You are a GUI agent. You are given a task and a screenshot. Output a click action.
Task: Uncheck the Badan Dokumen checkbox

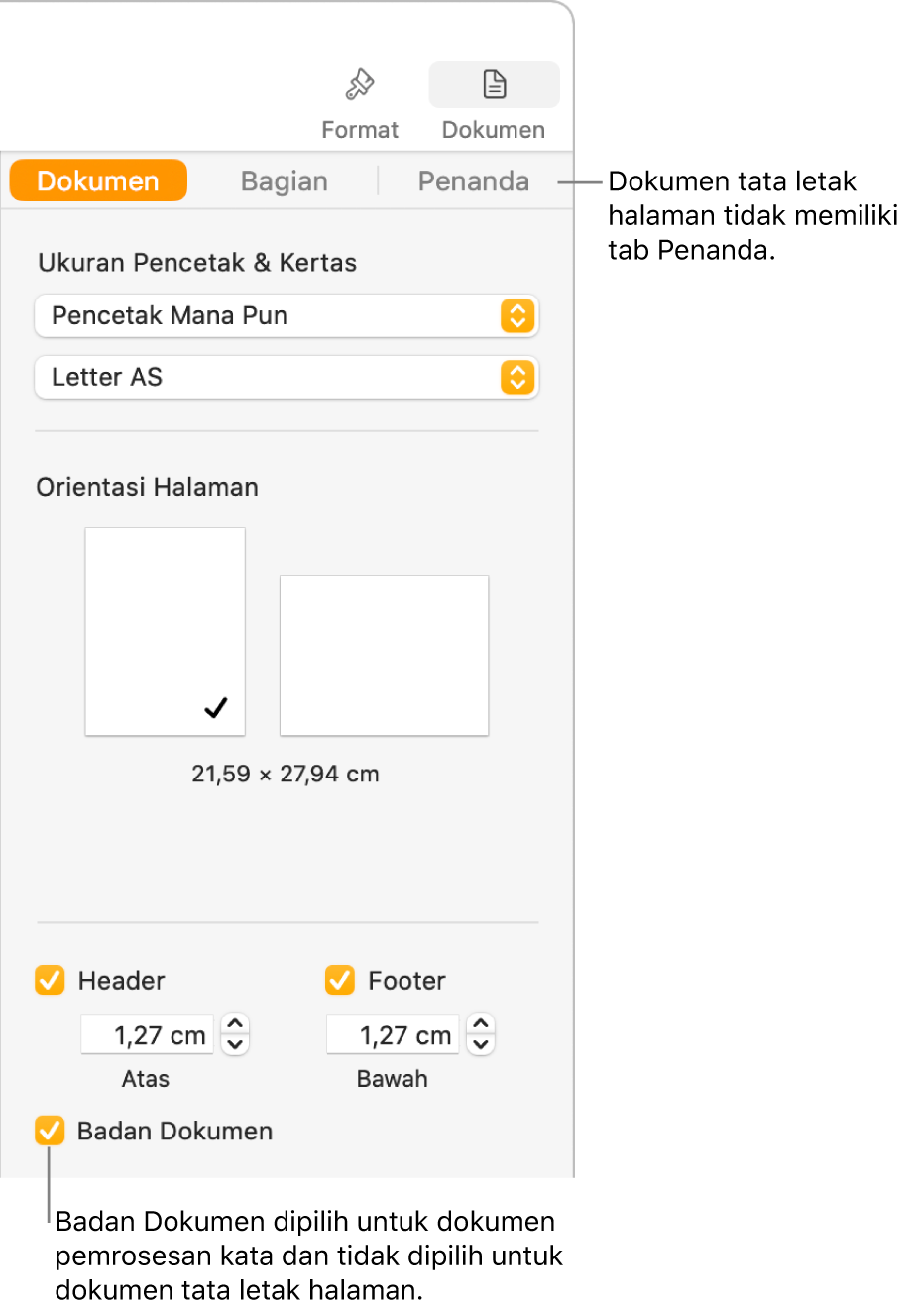click(50, 1131)
